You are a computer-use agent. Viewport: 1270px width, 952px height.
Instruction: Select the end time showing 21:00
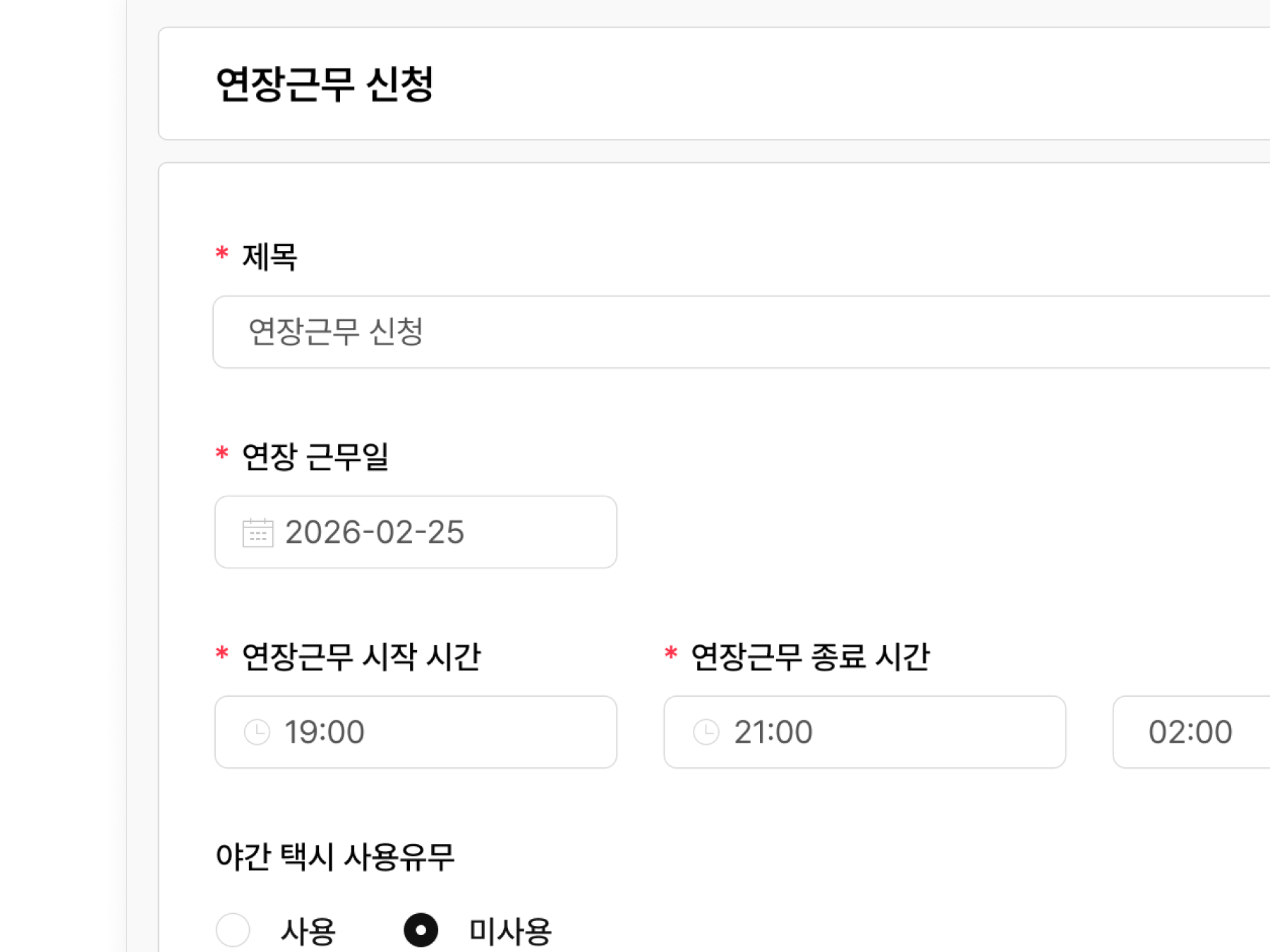click(864, 732)
